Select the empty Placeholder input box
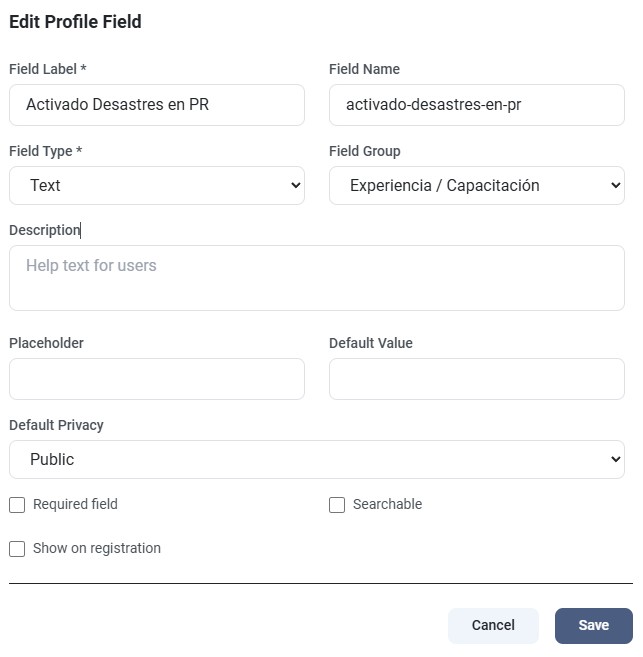The image size is (643, 657). (x=157, y=379)
